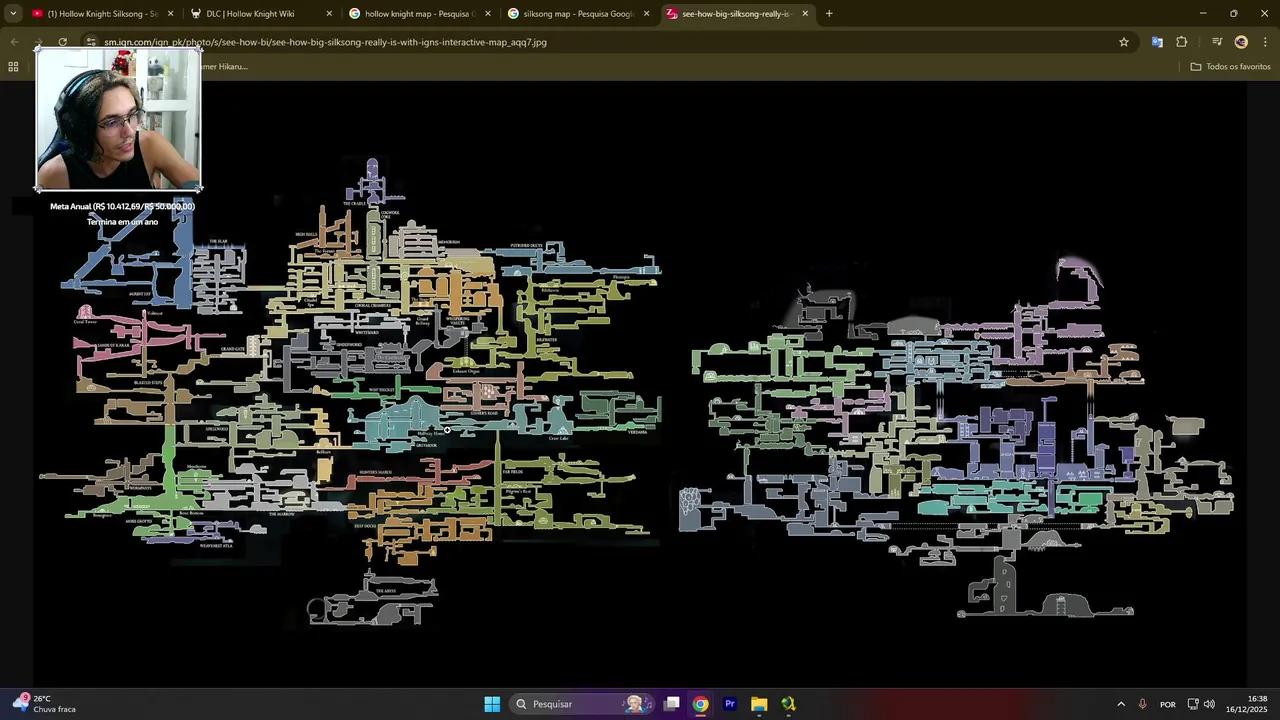Screen dimensions: 1280x720
Task: Open the tab search dropdown arrow
Action: pos(13,14)
